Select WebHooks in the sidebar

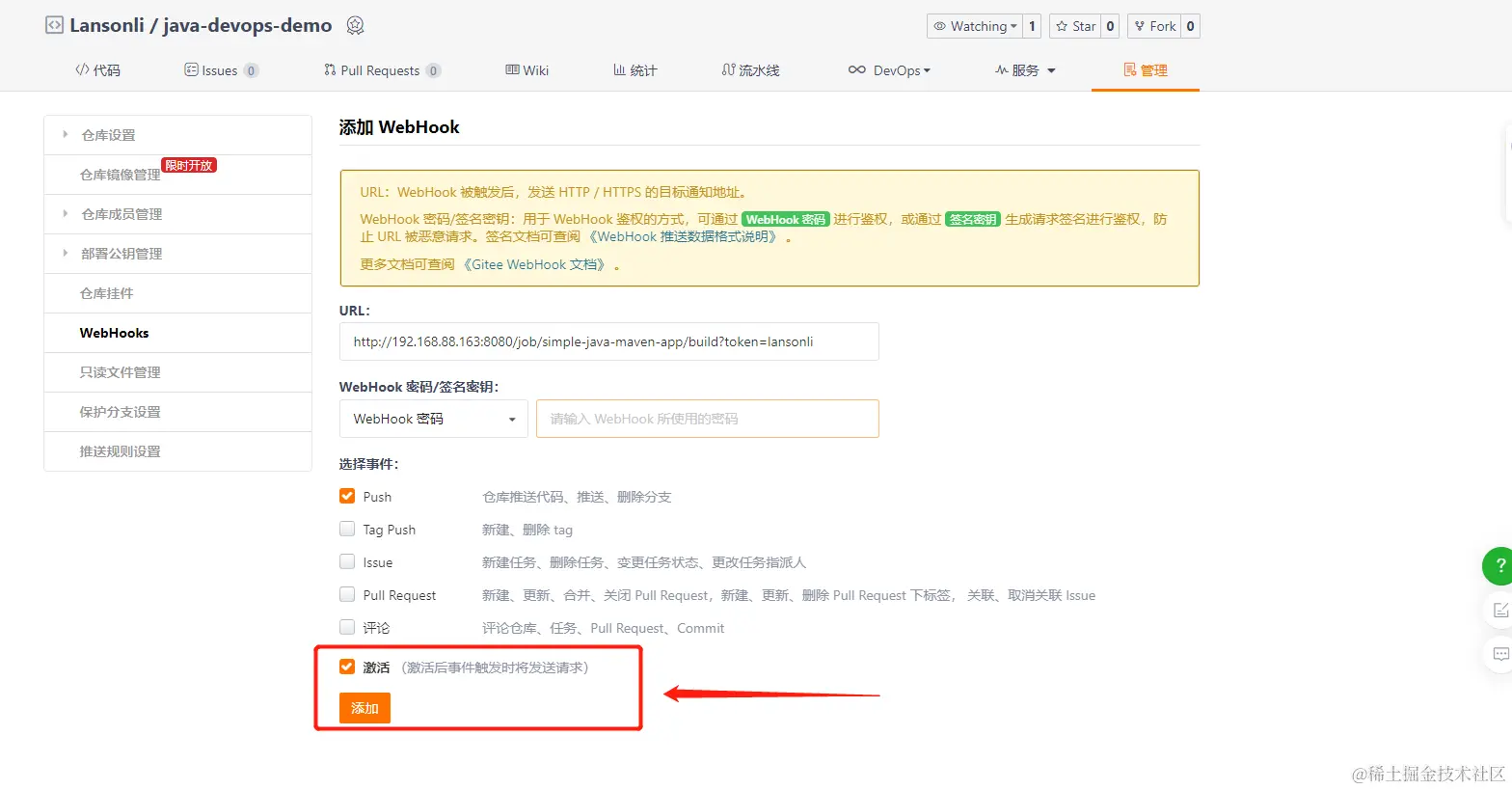pos(178,333)
